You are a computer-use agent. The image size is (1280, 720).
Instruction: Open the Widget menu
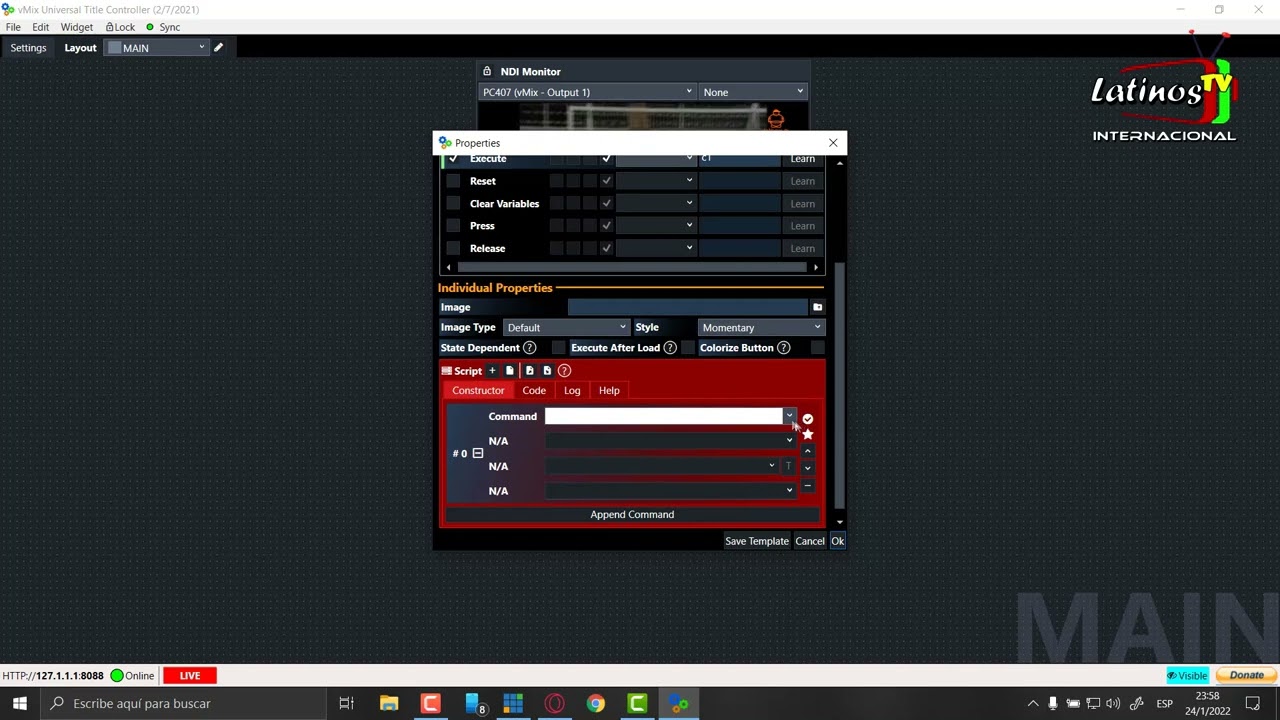tap(76, 27)
